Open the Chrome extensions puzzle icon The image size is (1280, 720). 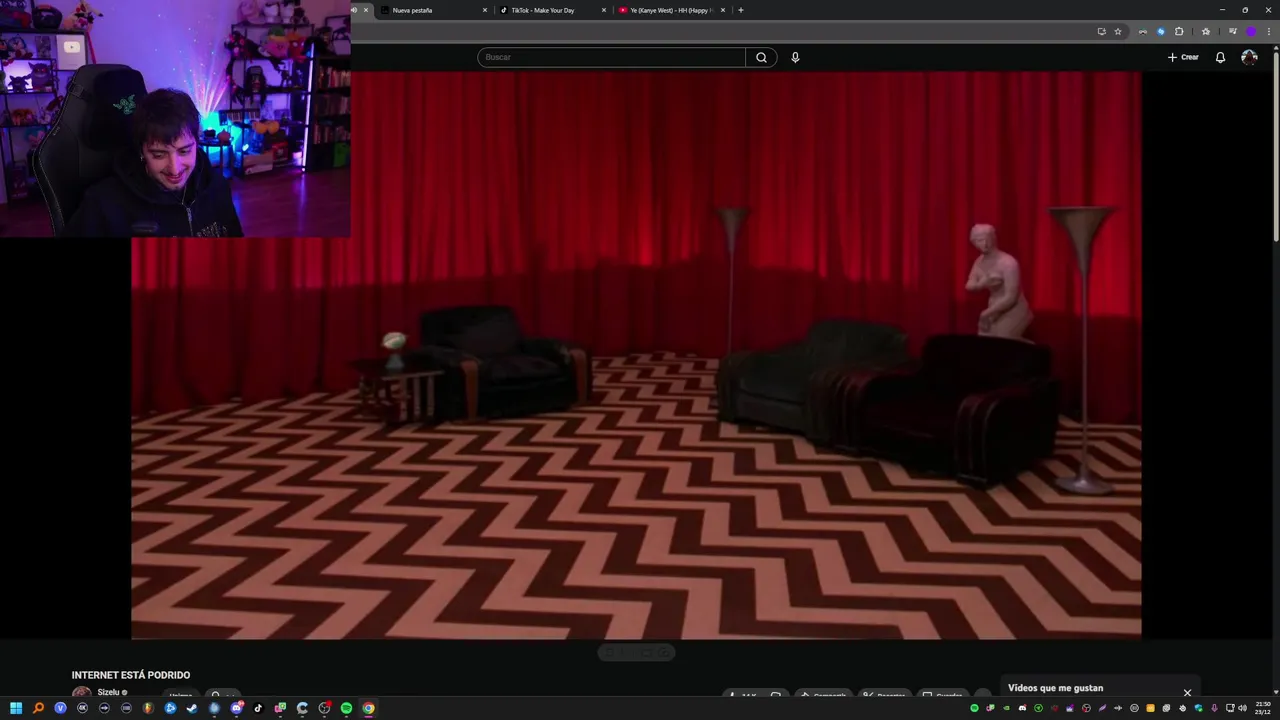click(1179, 31)
